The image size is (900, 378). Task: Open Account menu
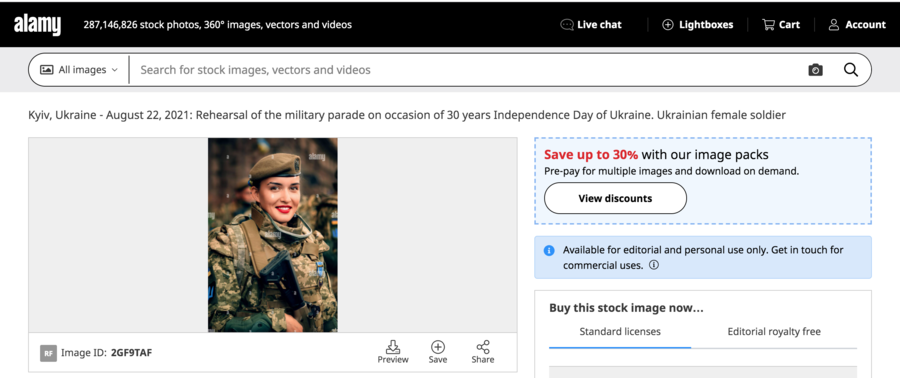857,25
